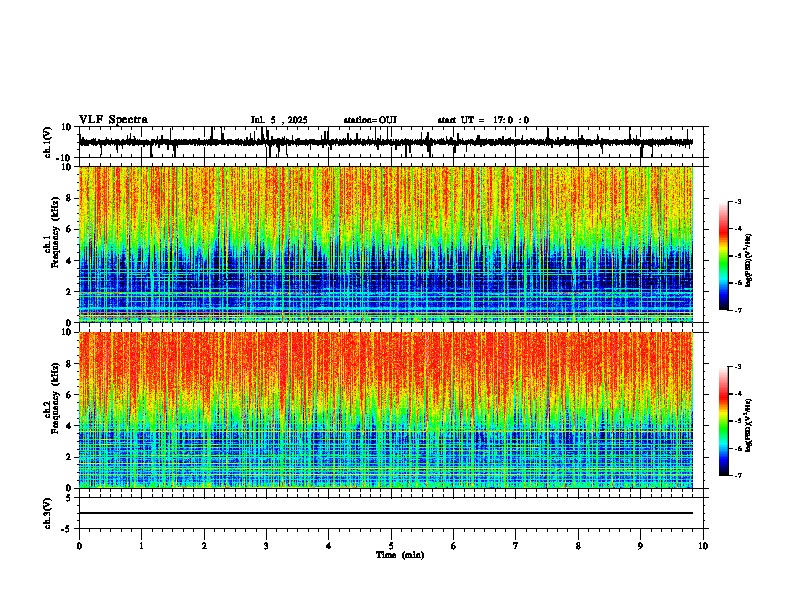Click the 'ch.3(V)' axis label

click(x=48, y=513)
